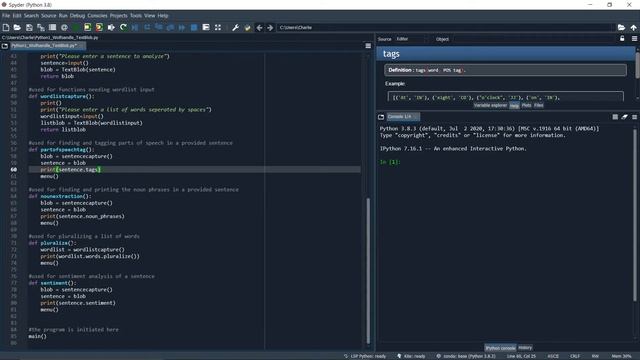The height and width of the screenshot is (360, 640).
Task: Open the Debug menu
Action: [x=77, y=16]
